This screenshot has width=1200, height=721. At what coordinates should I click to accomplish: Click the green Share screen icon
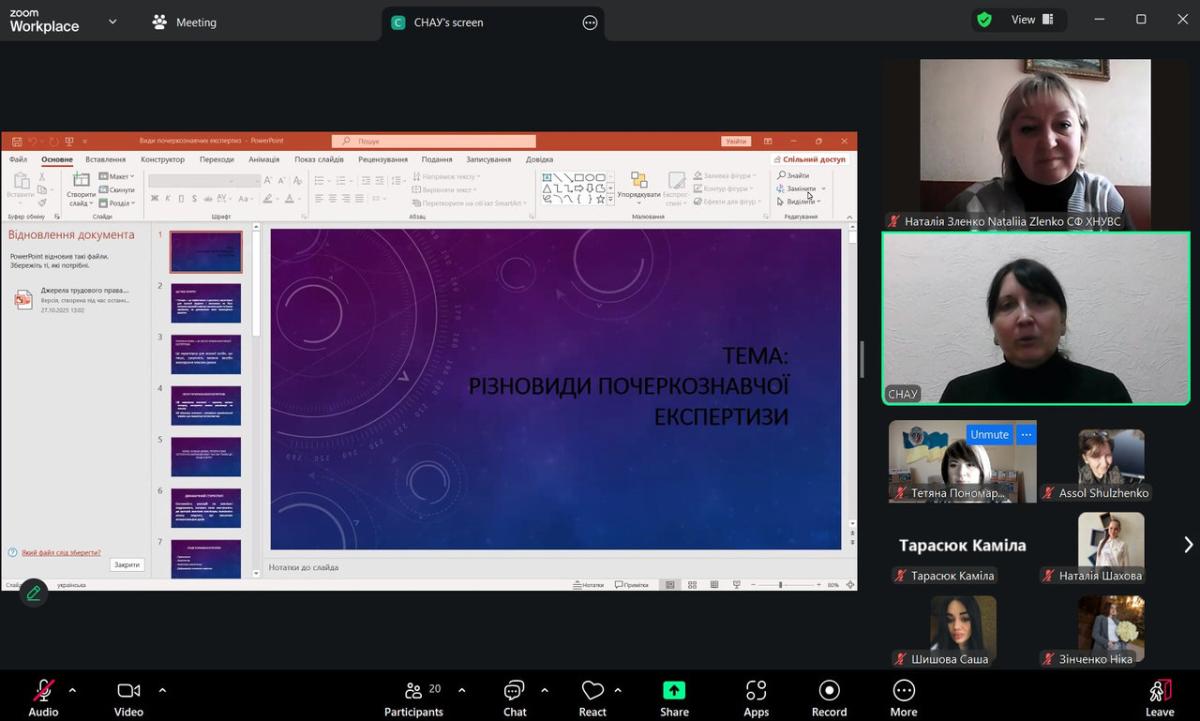click(674, 691)
